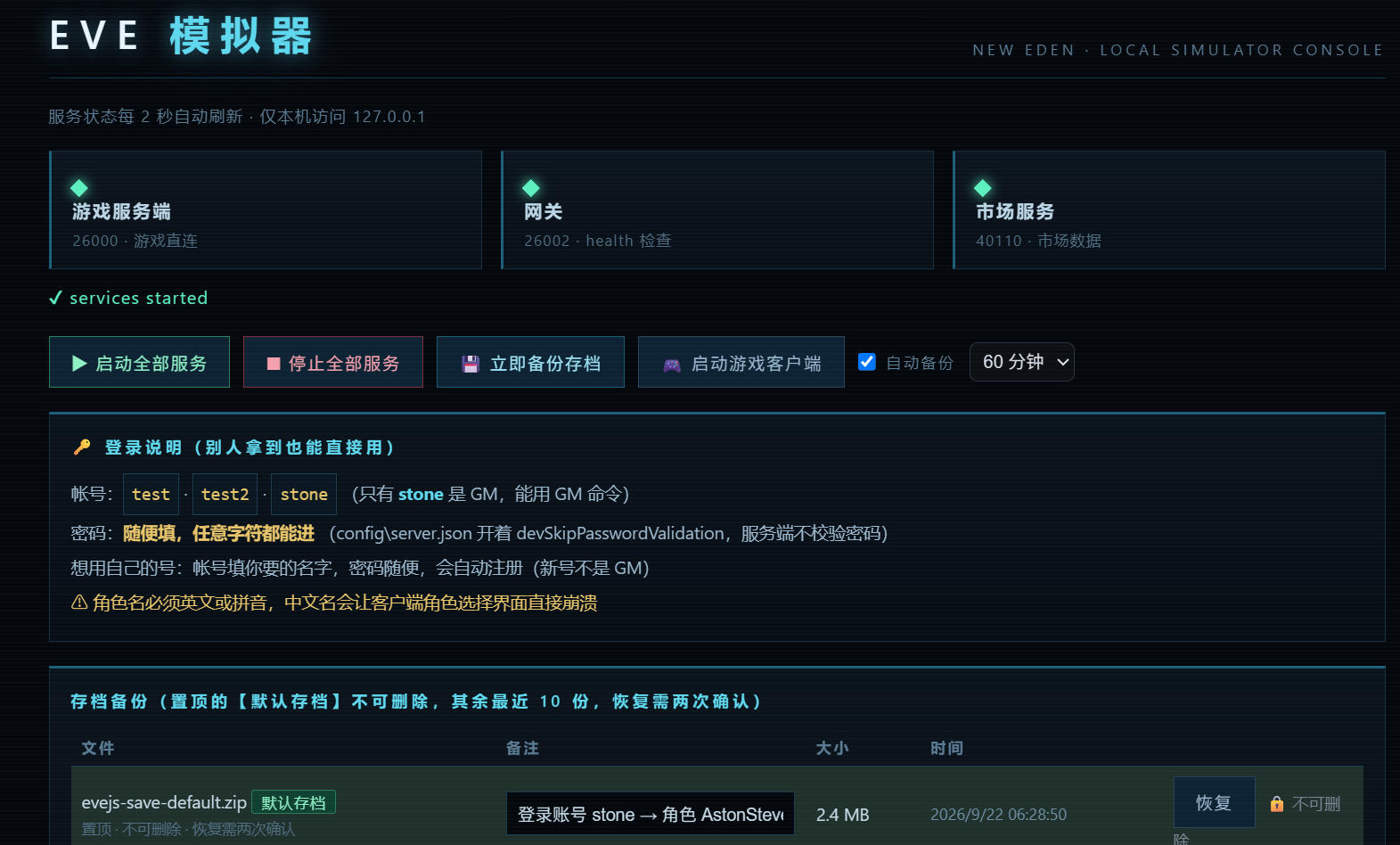This screenshot has width=1400, height=845.
Task: Click the 默认存档 badge
Action: [293, 802]
